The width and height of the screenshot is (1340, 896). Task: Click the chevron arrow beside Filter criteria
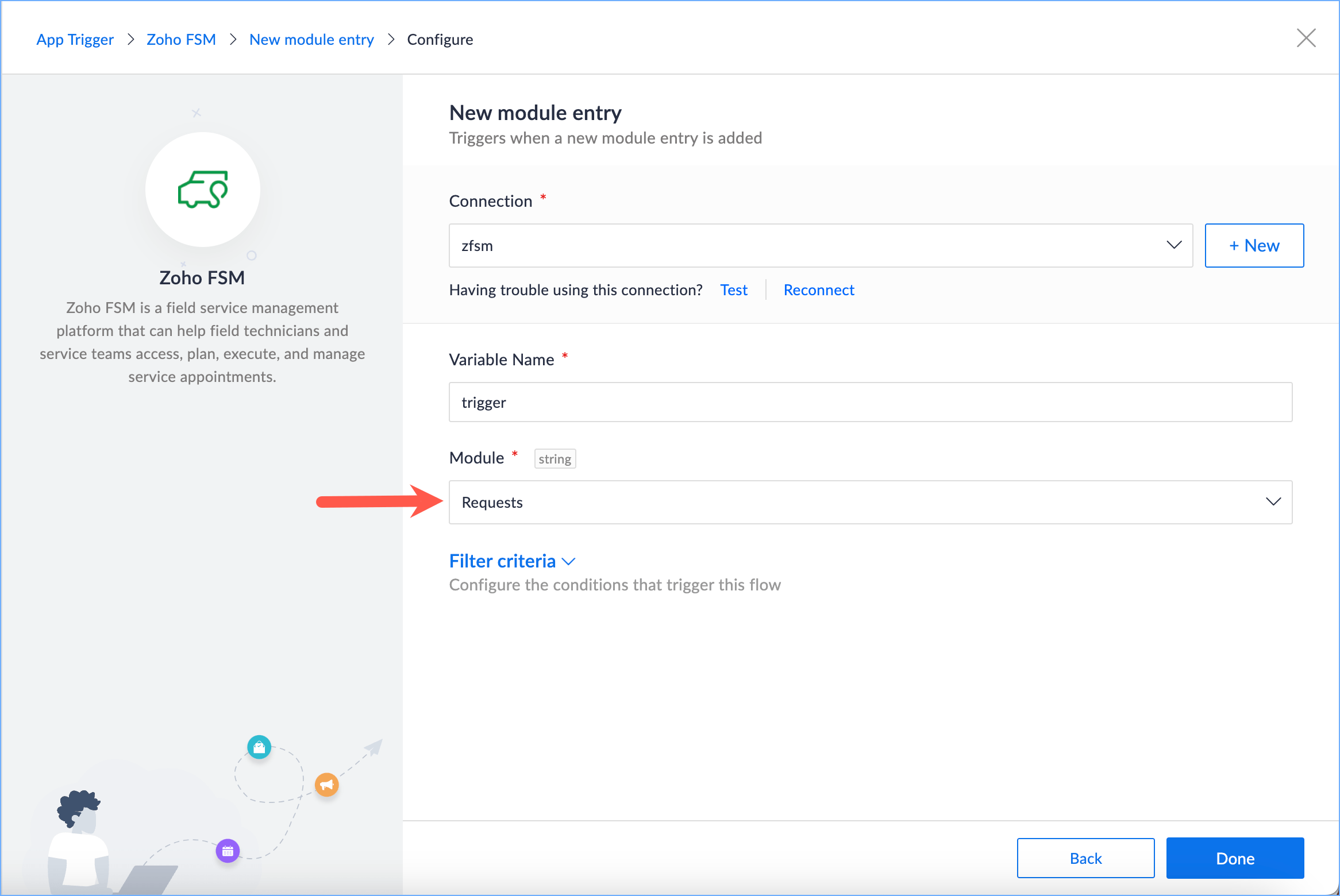click(x=568, y=562)
